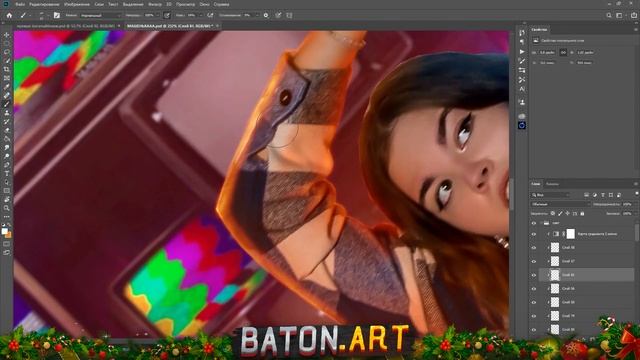Image resolution: width=640 pixels, height=360 pixels.
Task: Click the blue circular plugin icon
Action: point(522,126)
